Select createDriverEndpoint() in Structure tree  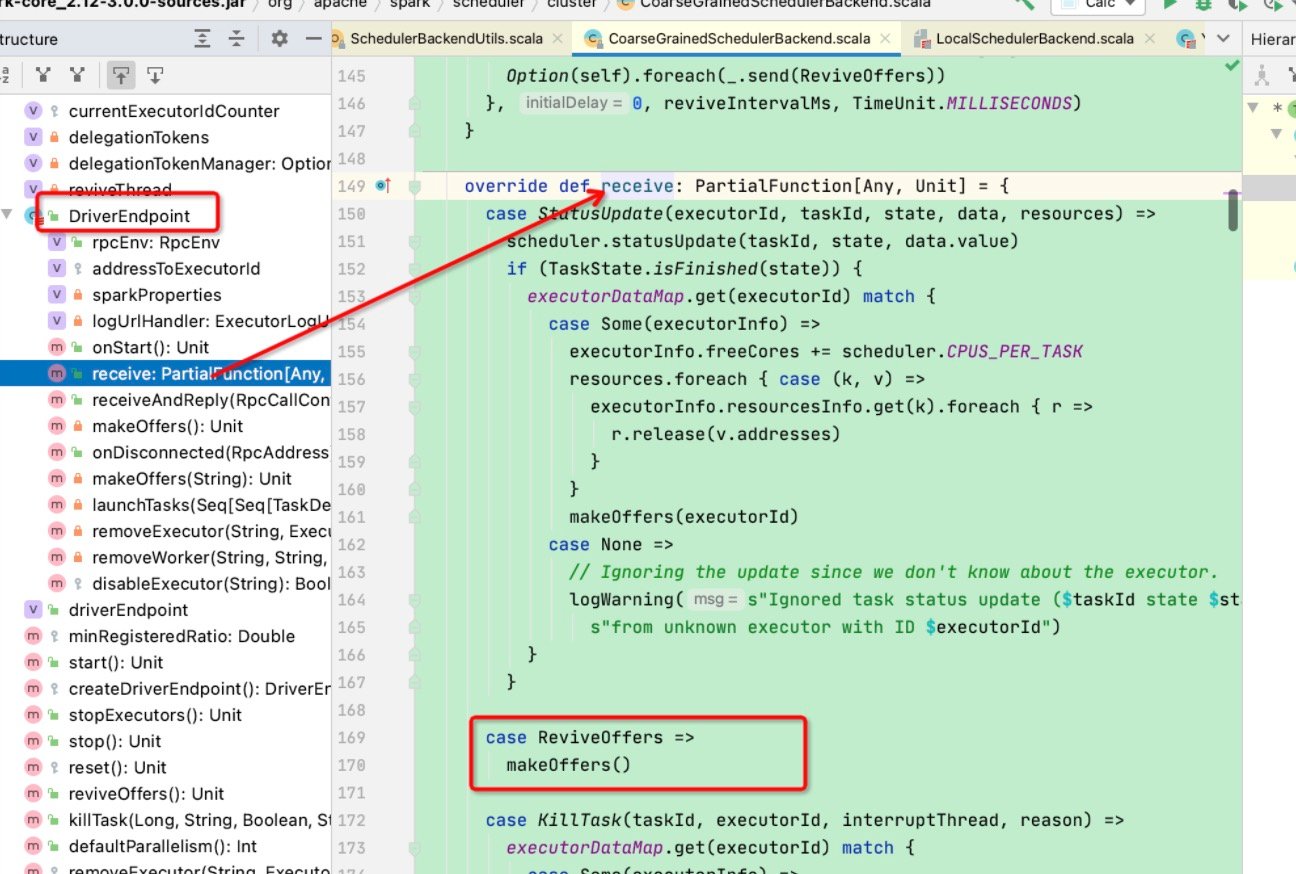(200, 688)
